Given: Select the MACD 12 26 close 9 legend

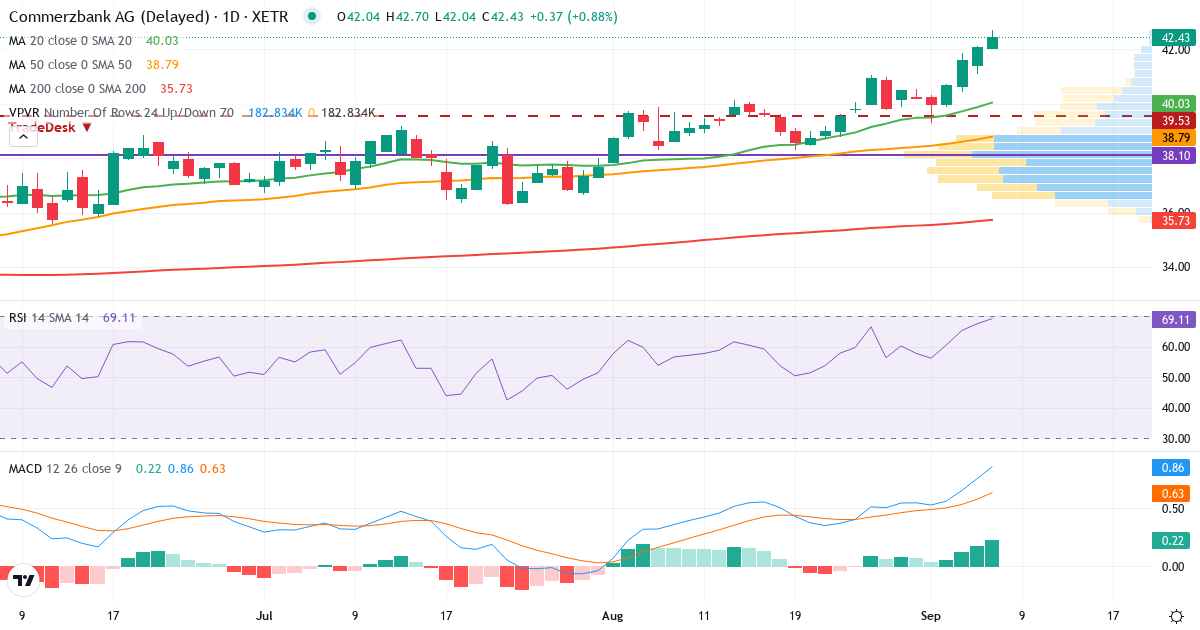Looking at the screenshot, I should (66, 468).
